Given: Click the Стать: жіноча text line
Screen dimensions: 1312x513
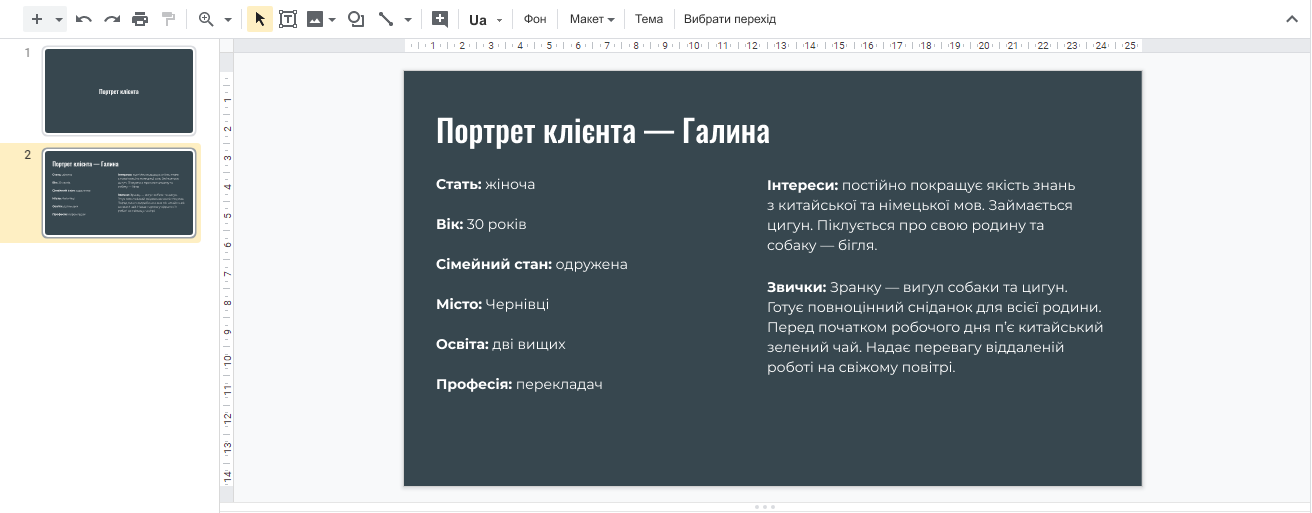Looking at the screenshot, I should tap(486, 184).
